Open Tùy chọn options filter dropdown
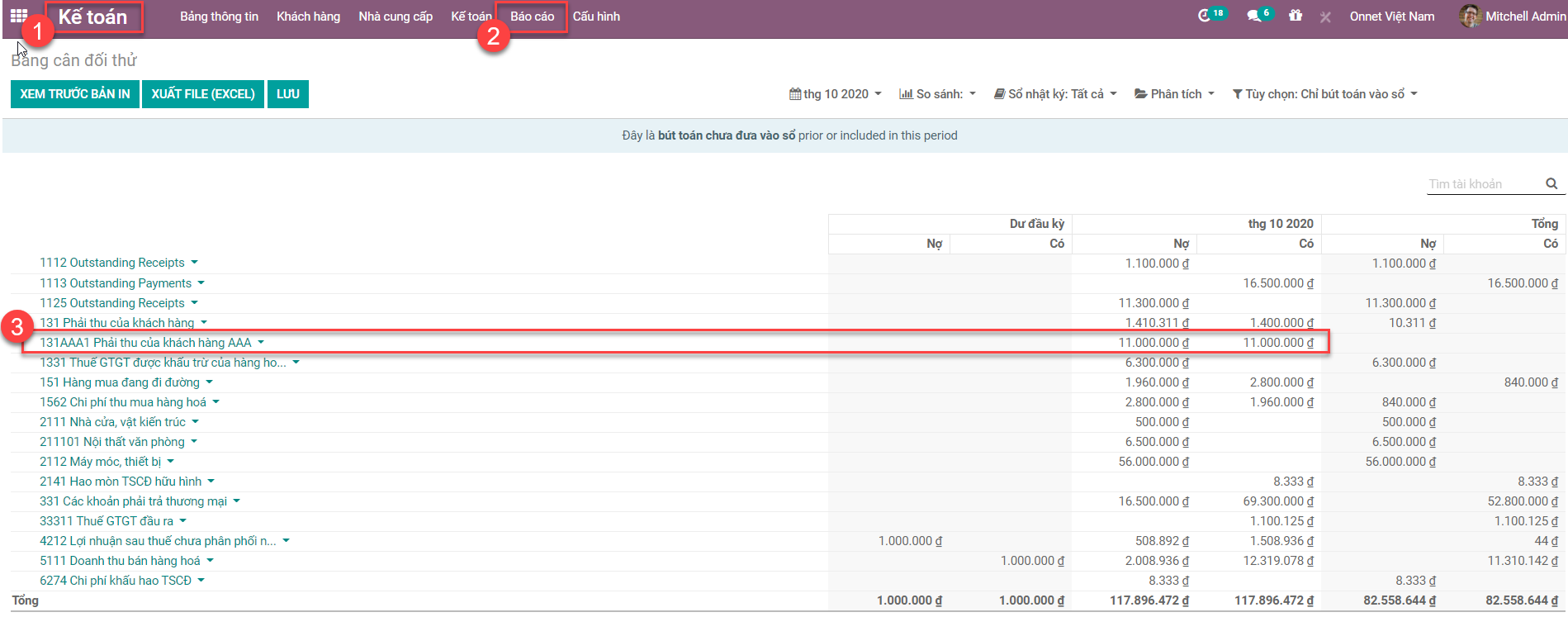Image resolution: width=1568 pixels, height=617 pixels. click(1324, 94)
